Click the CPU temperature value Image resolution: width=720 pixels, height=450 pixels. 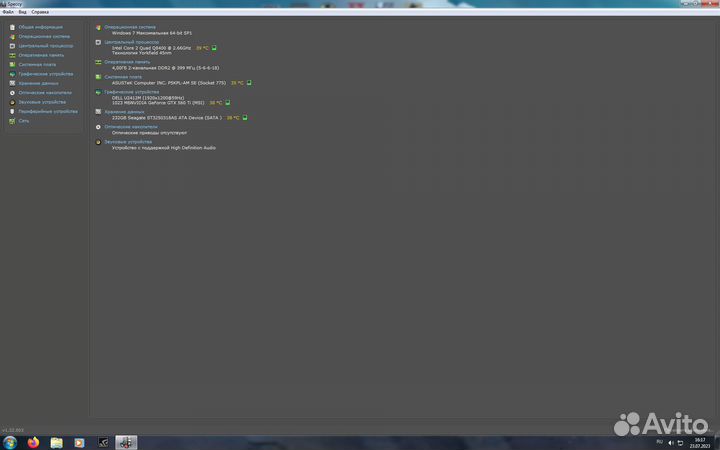pos(202,48)
